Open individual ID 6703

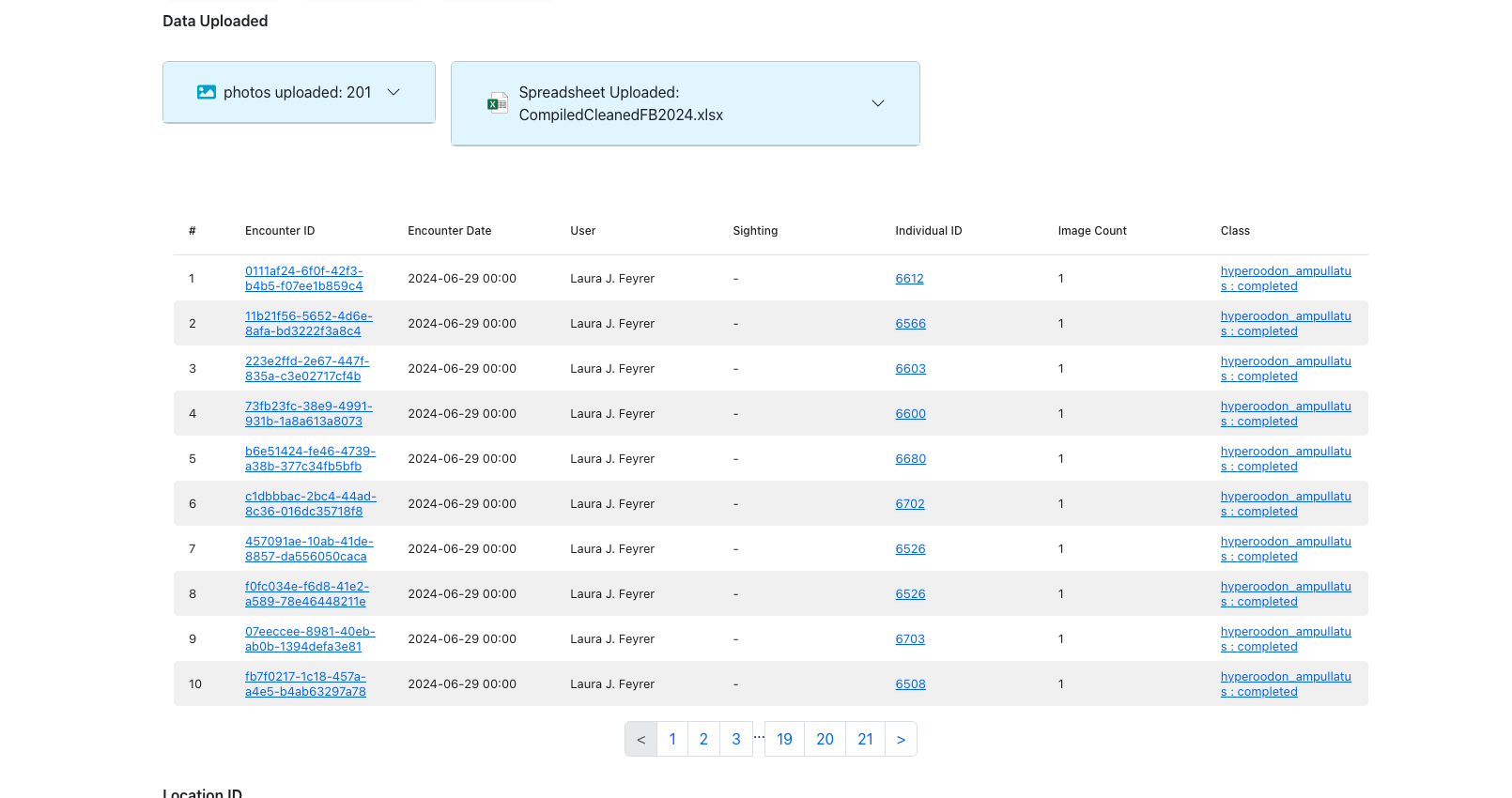pos(910,639)
